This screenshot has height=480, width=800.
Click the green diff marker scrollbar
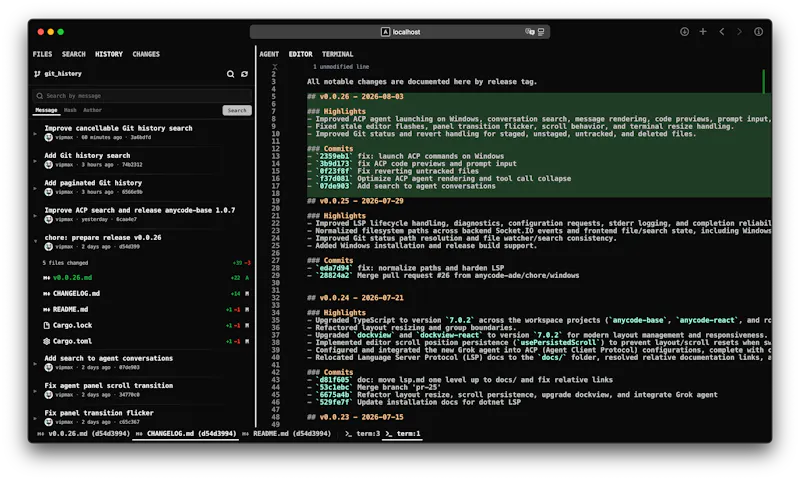(x=763, y=82)
